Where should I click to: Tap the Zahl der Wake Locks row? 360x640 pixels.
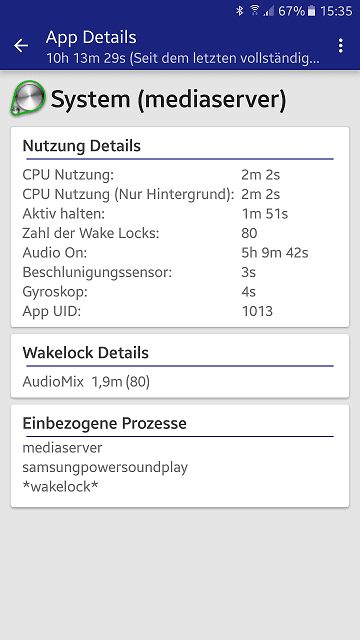[180, 233]
